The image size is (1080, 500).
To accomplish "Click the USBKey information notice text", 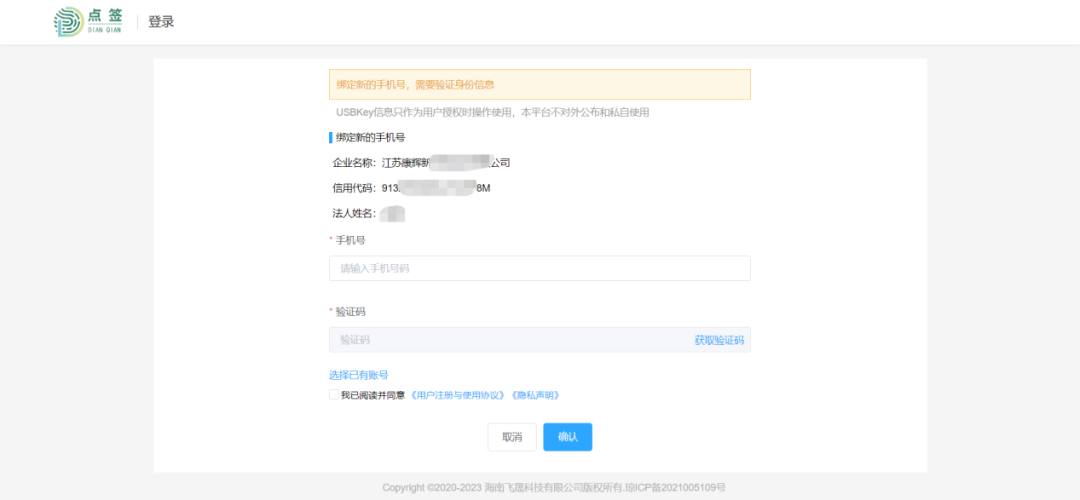I will click(x=492, y=112).
